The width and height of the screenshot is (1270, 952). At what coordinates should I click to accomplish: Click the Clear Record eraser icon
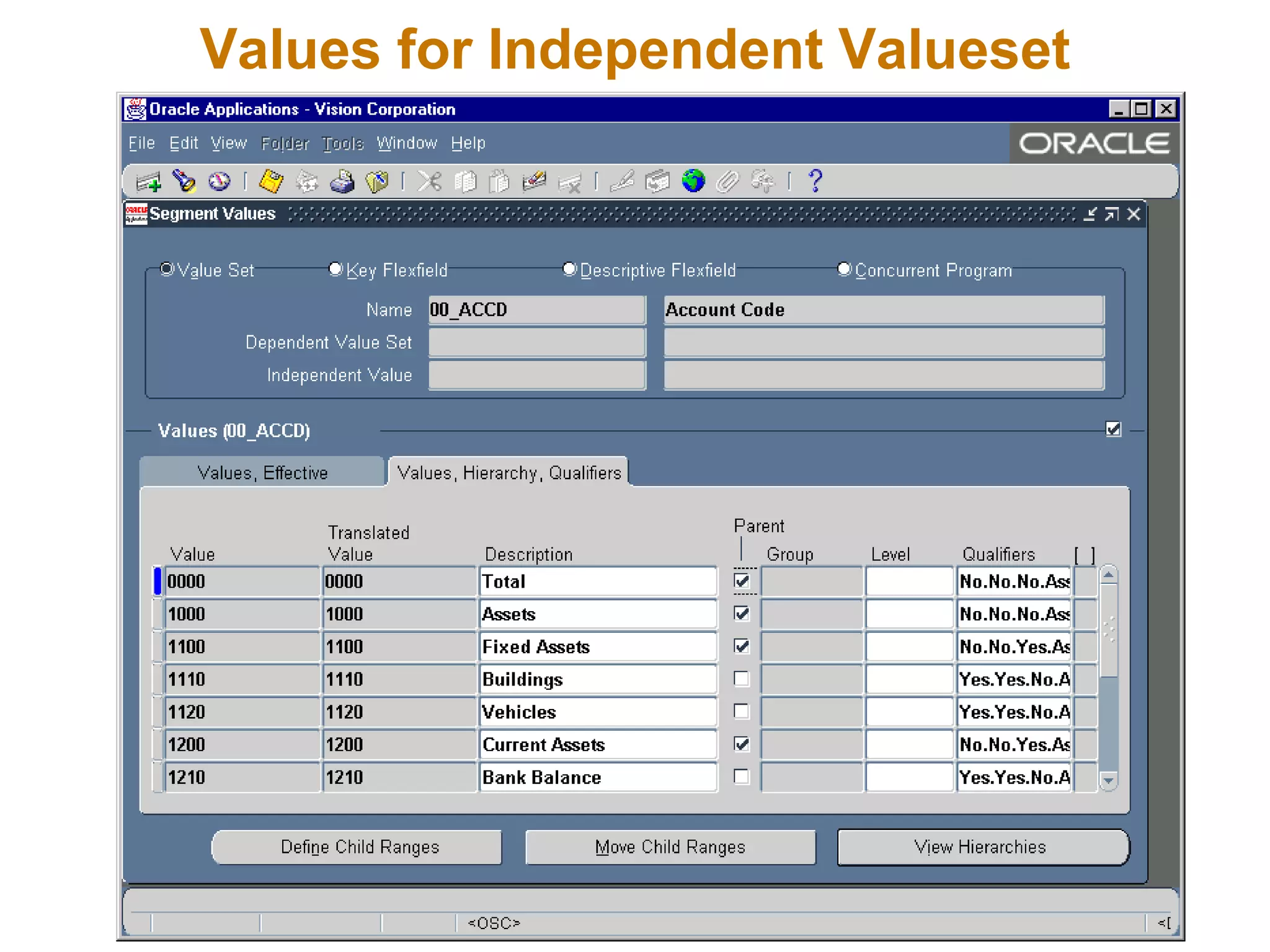(x=534, y=181)
